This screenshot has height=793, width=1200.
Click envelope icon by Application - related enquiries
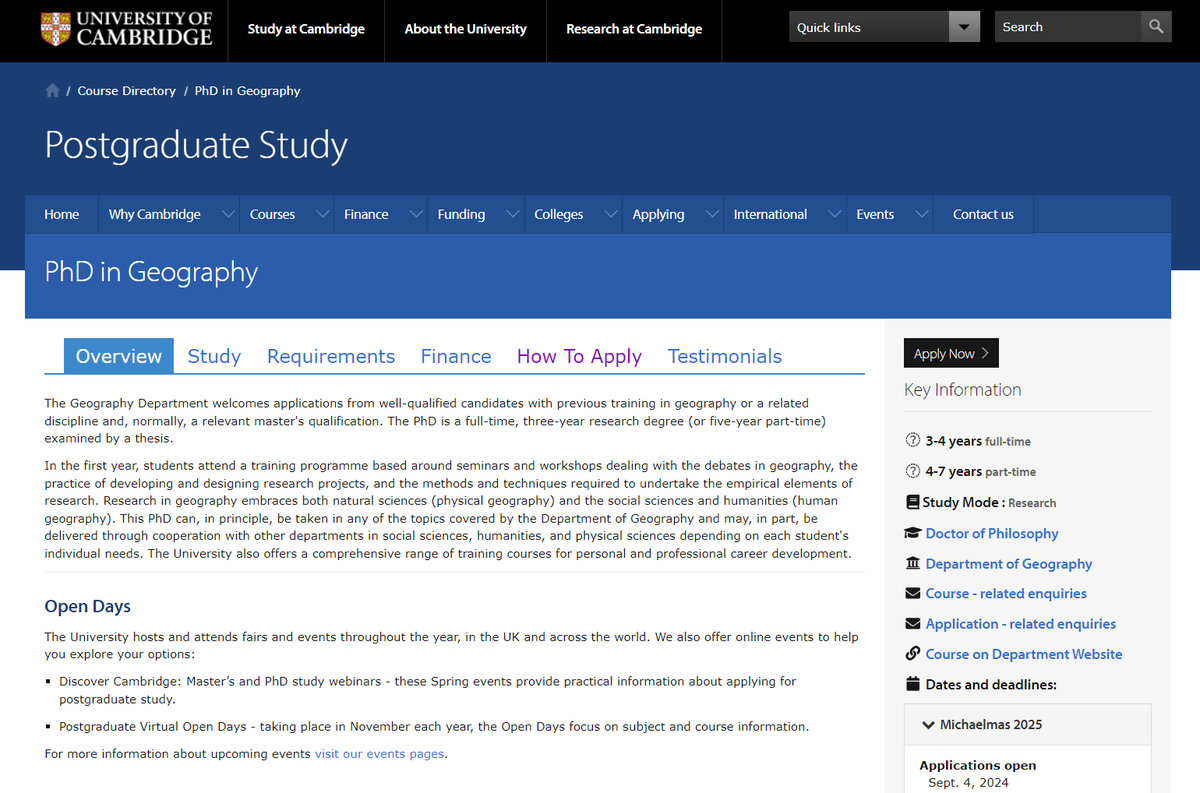(912, 623)
